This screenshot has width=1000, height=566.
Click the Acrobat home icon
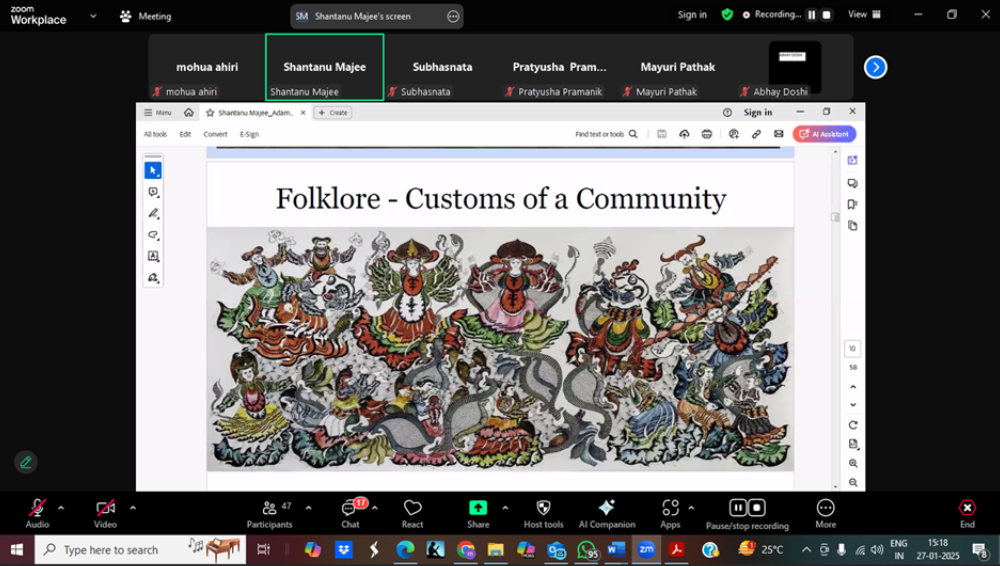(x=189, y=112)
